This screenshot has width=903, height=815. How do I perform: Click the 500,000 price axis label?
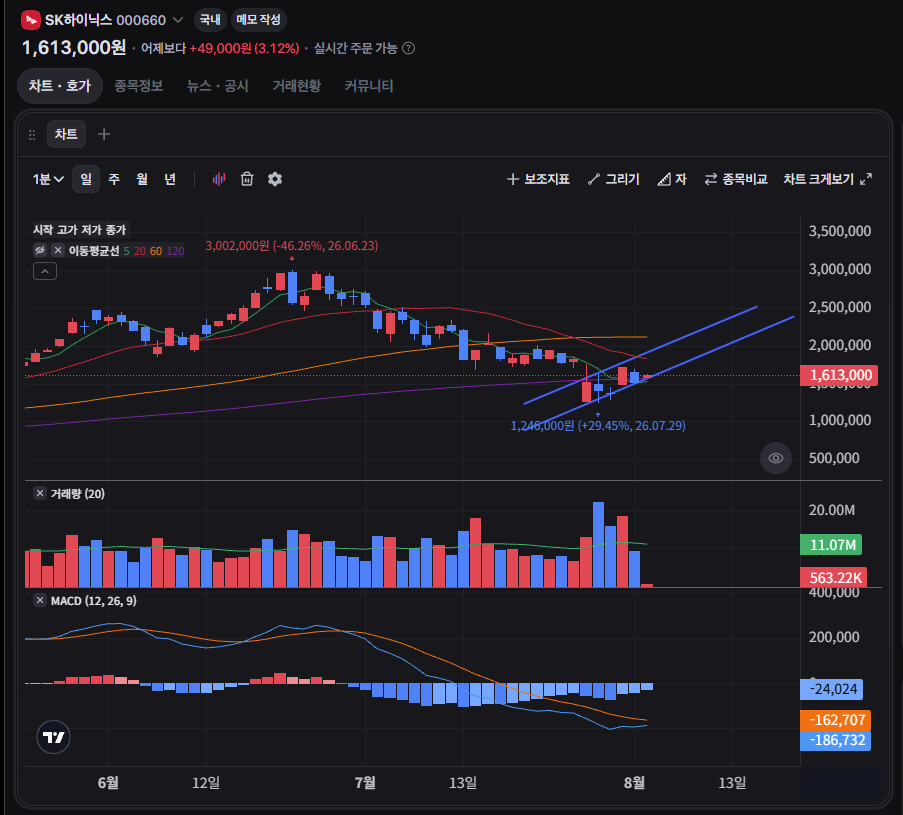pyautogui.click(x=834, y=458)
